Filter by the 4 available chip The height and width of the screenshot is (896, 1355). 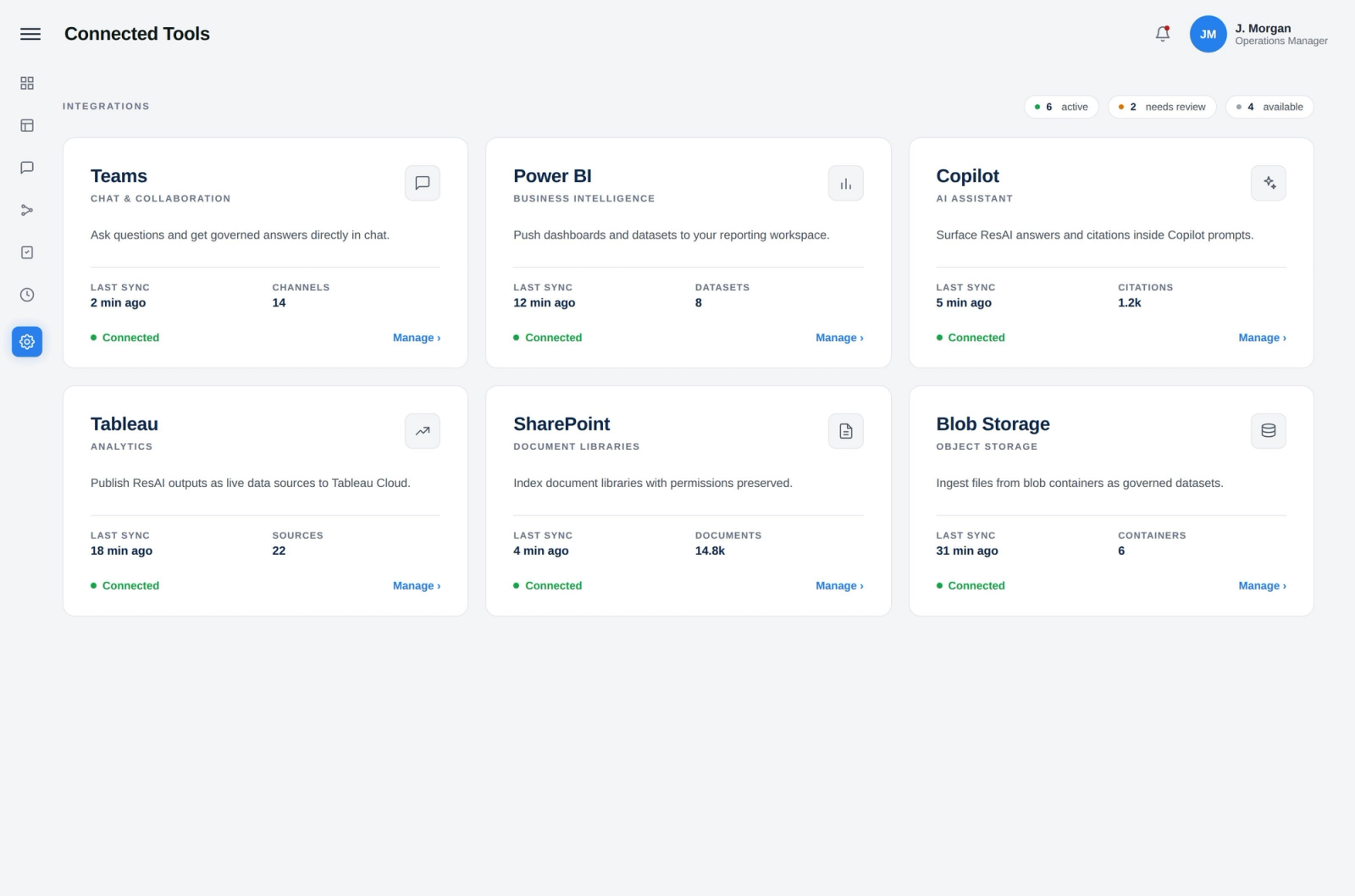click(x=1269, y=107)
